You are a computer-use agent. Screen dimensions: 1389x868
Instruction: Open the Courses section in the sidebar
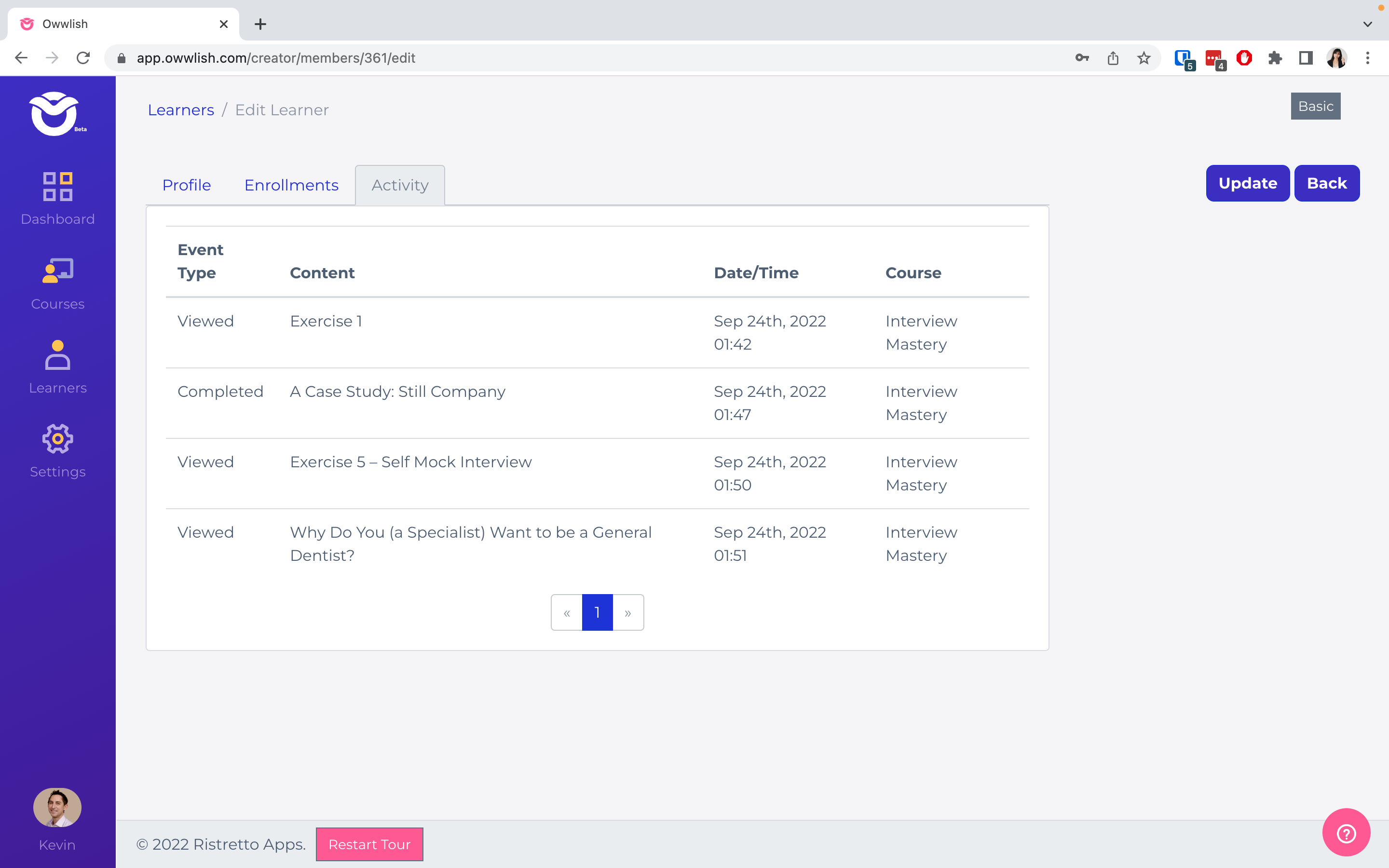(57, 283)
